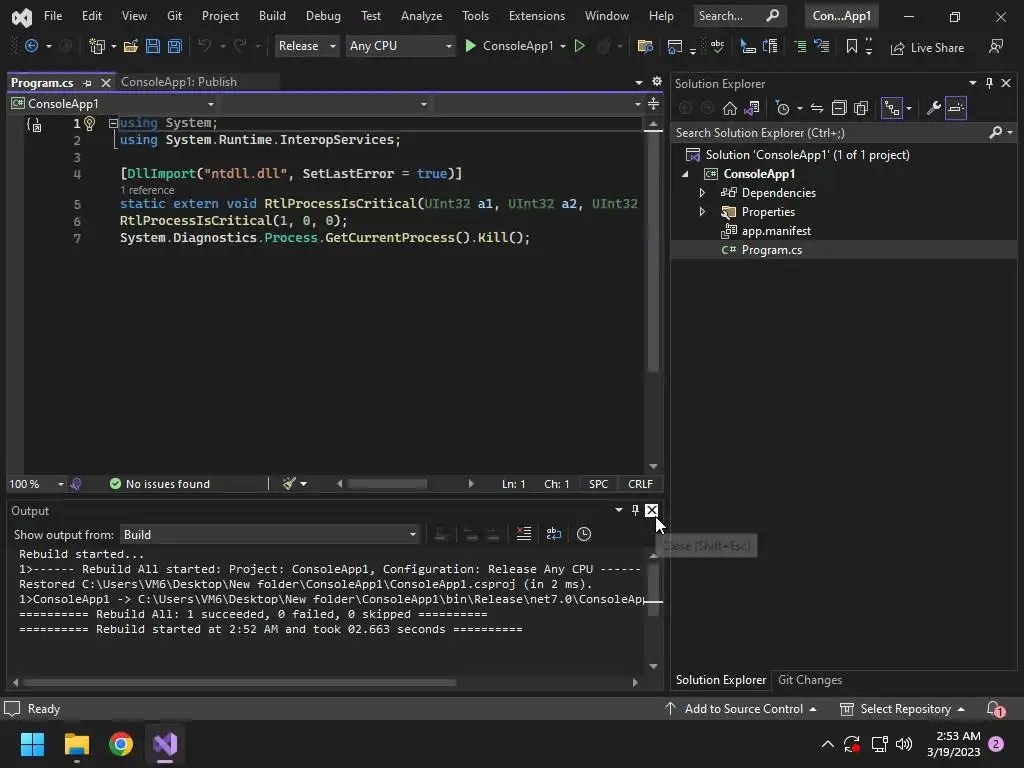Click the Start Without Debugging outlined play icon

click(x=579, y=46)
